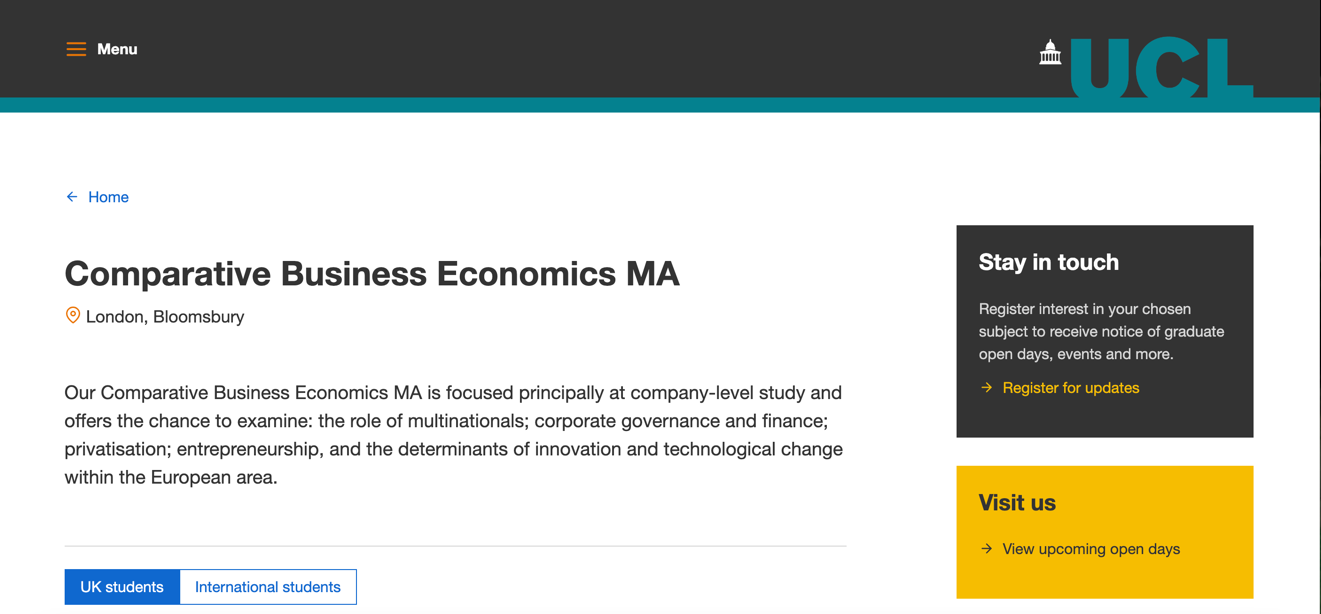This screenshot has width=1321, height=614.
Task: Click the Visit us heading
Action: coord(1017,503)
